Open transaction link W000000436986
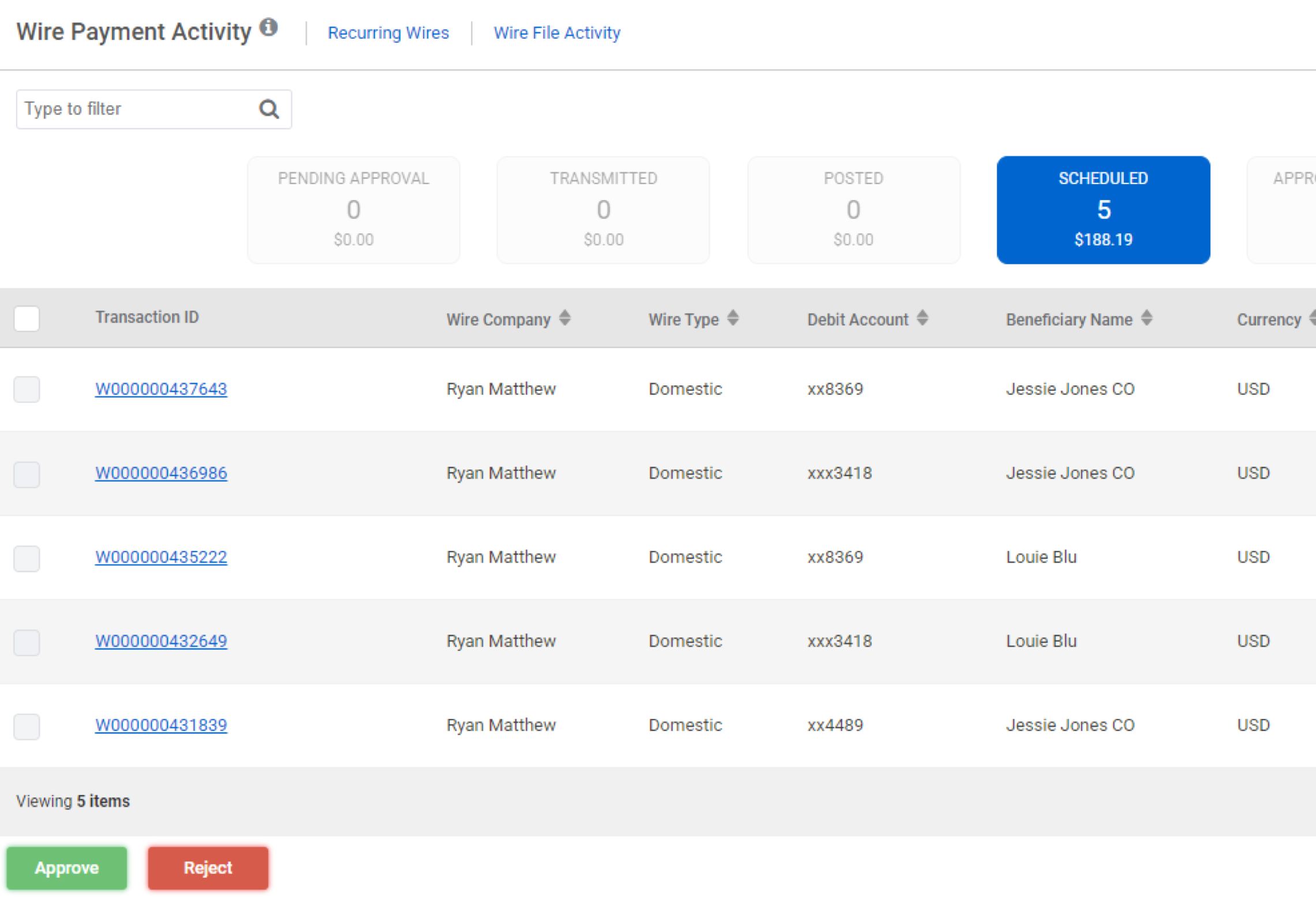Viewport: 1316px width, 899px height. (x=161, y=473)
